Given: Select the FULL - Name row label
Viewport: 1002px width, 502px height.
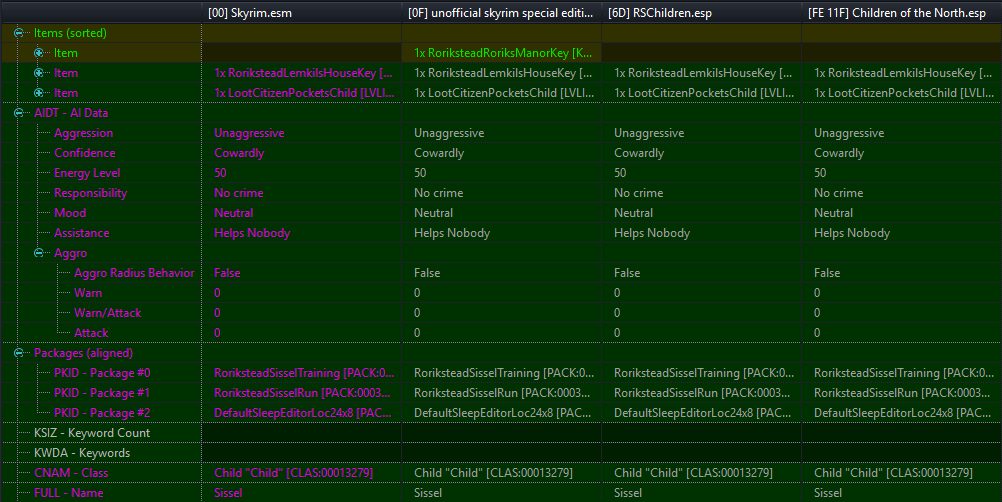Looking at the screenshot, I should [x=68, y=493].
